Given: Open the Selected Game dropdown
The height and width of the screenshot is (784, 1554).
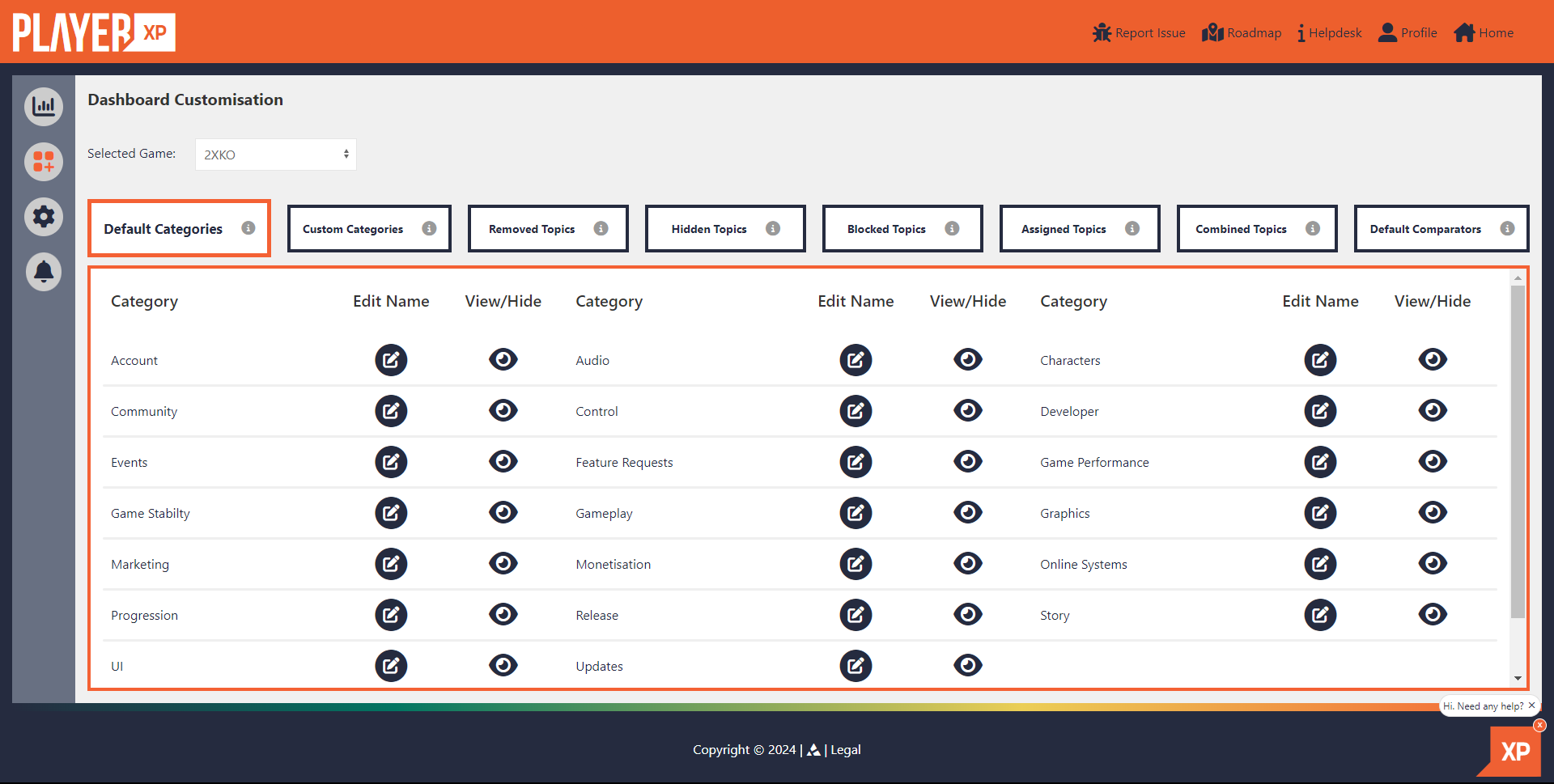Looking at the screenshot, I should 275,154.
